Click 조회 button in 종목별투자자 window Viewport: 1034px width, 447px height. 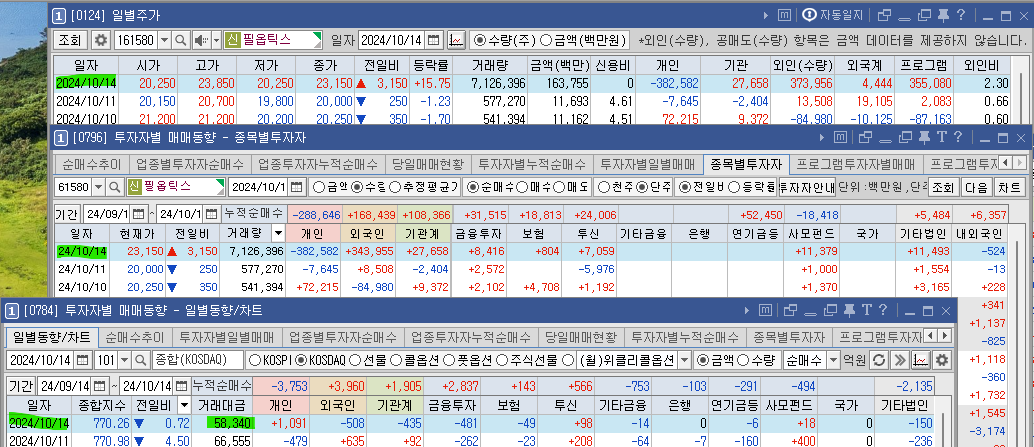pos(943,187)
